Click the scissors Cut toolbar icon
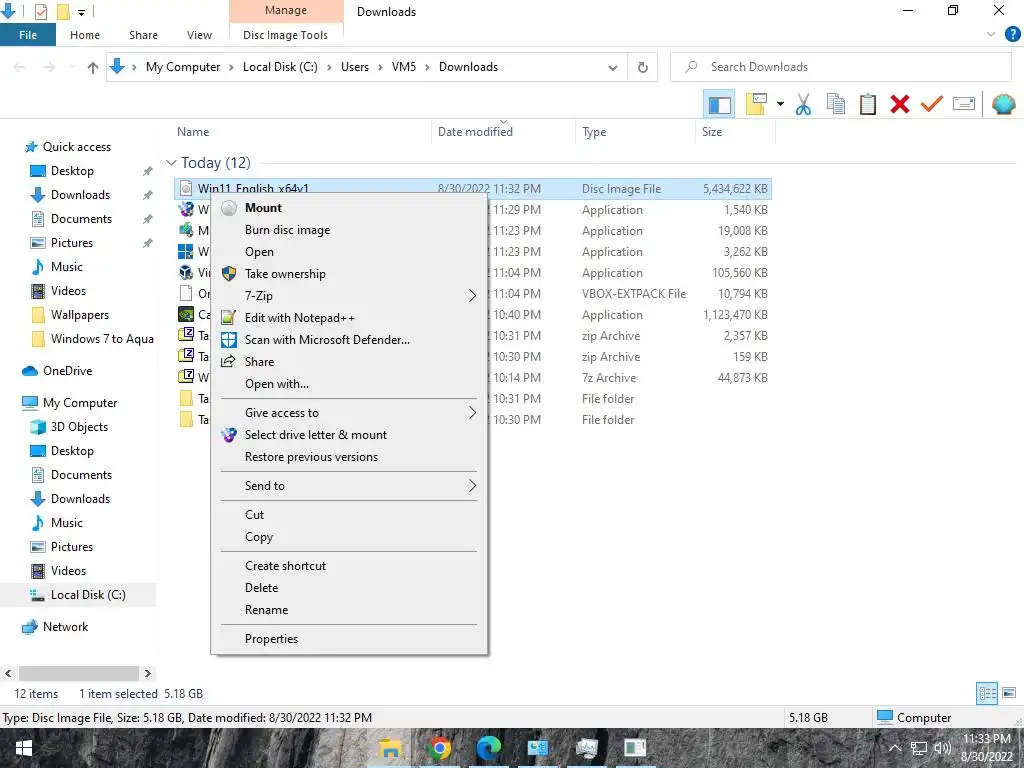Image resolution: width=1024 pixels, height=768 pixels. click(803, 104)
